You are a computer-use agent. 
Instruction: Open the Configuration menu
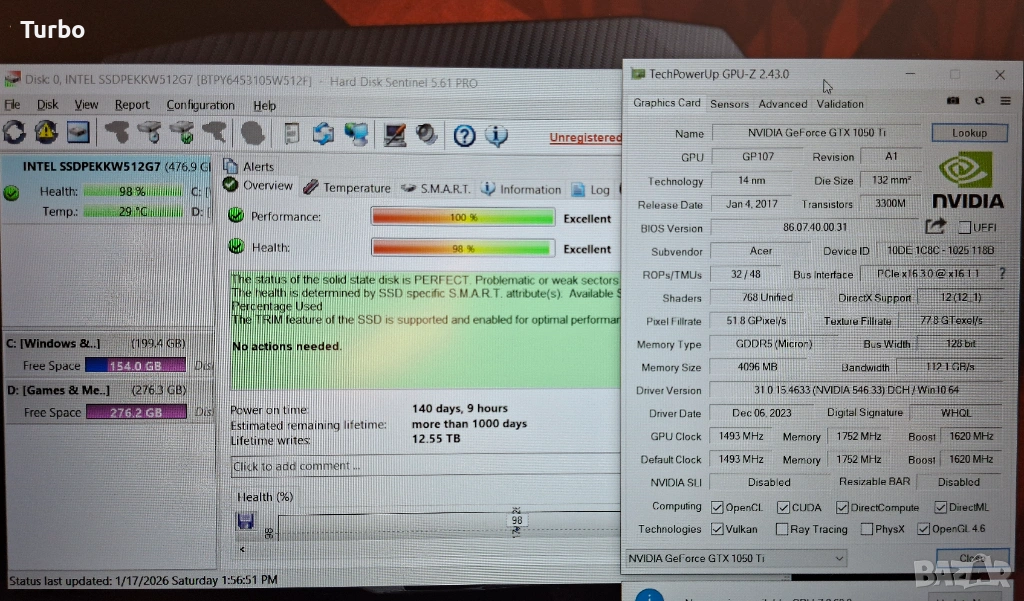click(200, 105)
